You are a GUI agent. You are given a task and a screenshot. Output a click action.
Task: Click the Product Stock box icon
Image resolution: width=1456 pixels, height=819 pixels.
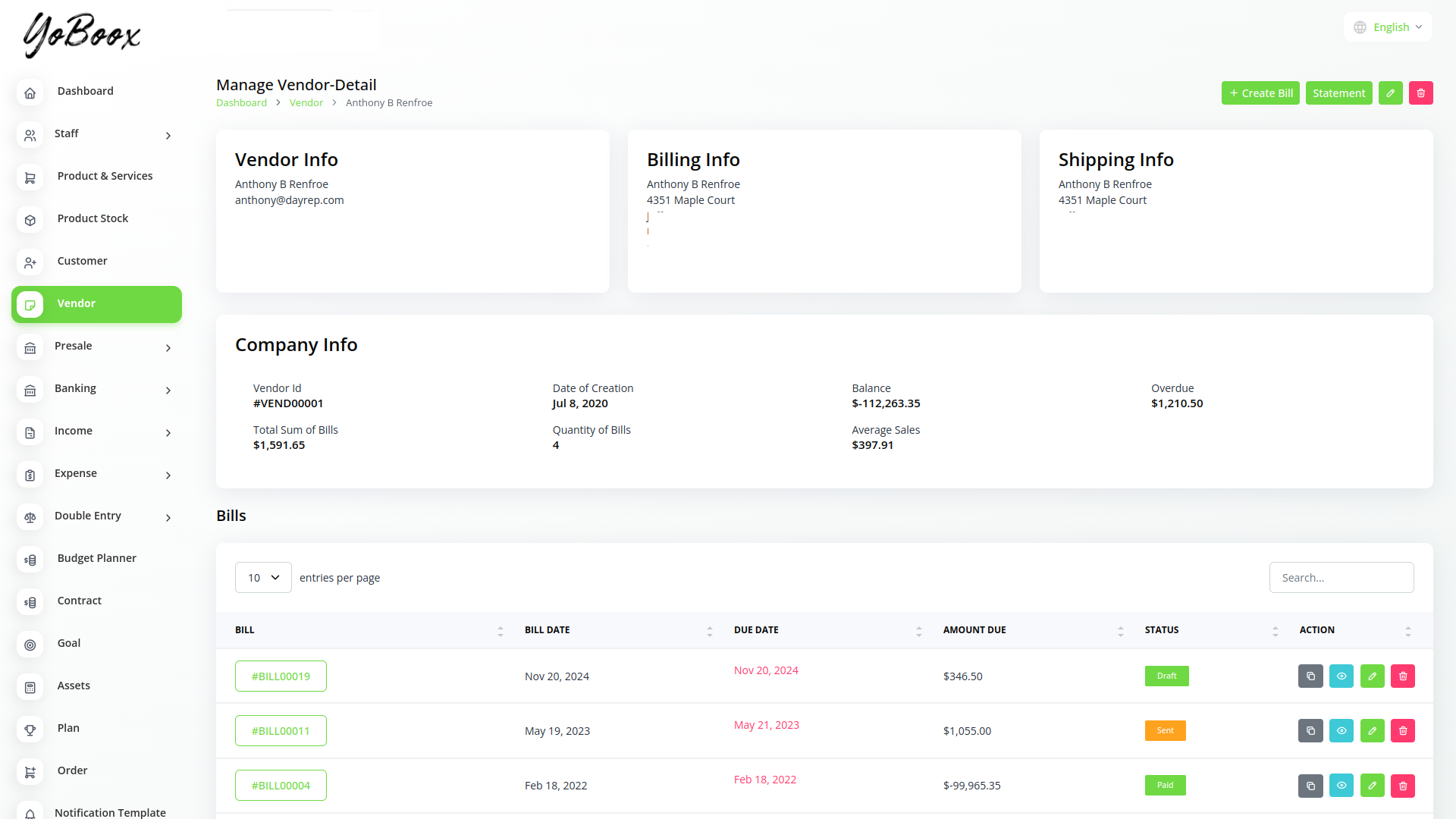coord(30,221)
